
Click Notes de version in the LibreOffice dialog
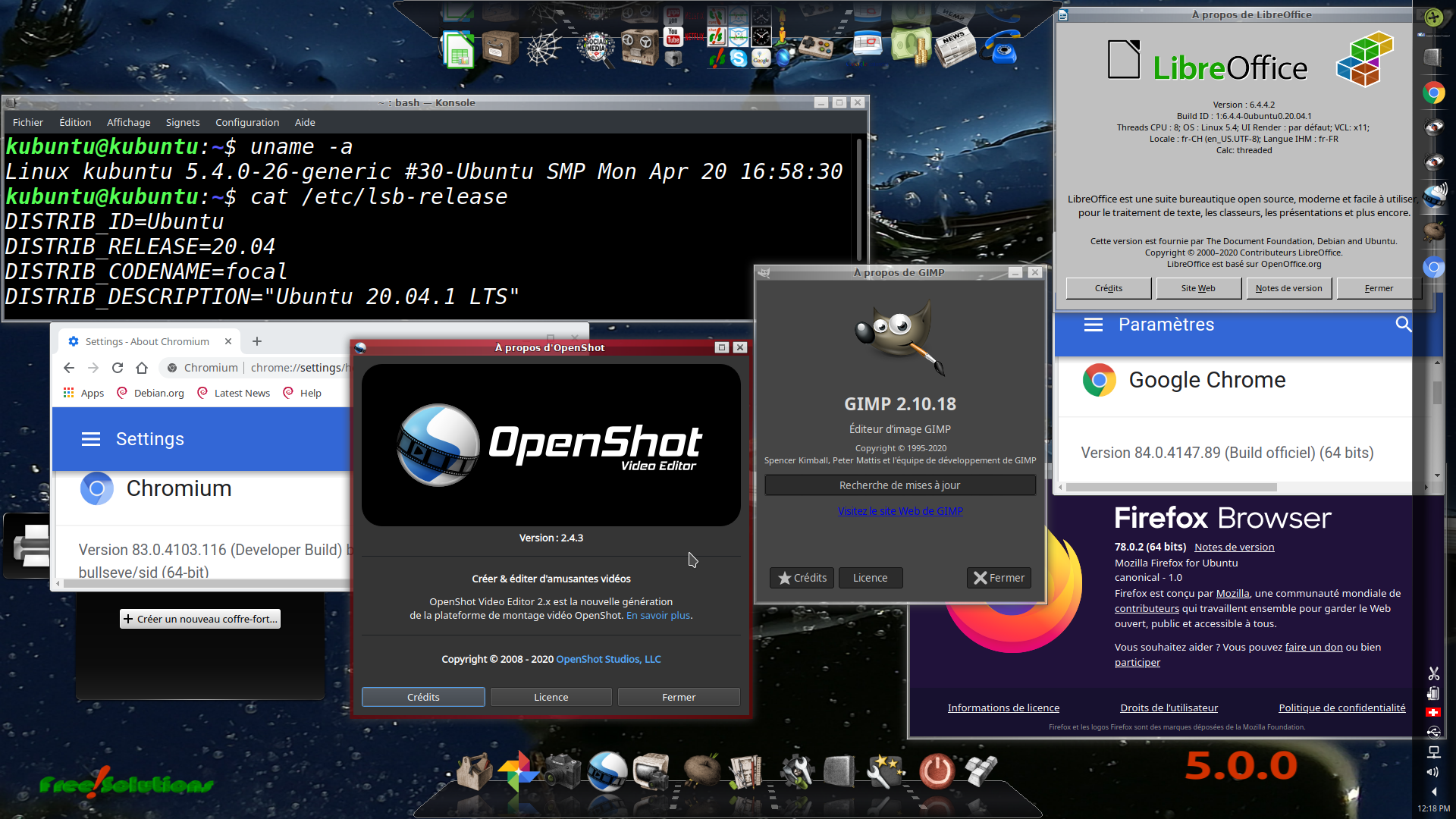[1288, 288]
